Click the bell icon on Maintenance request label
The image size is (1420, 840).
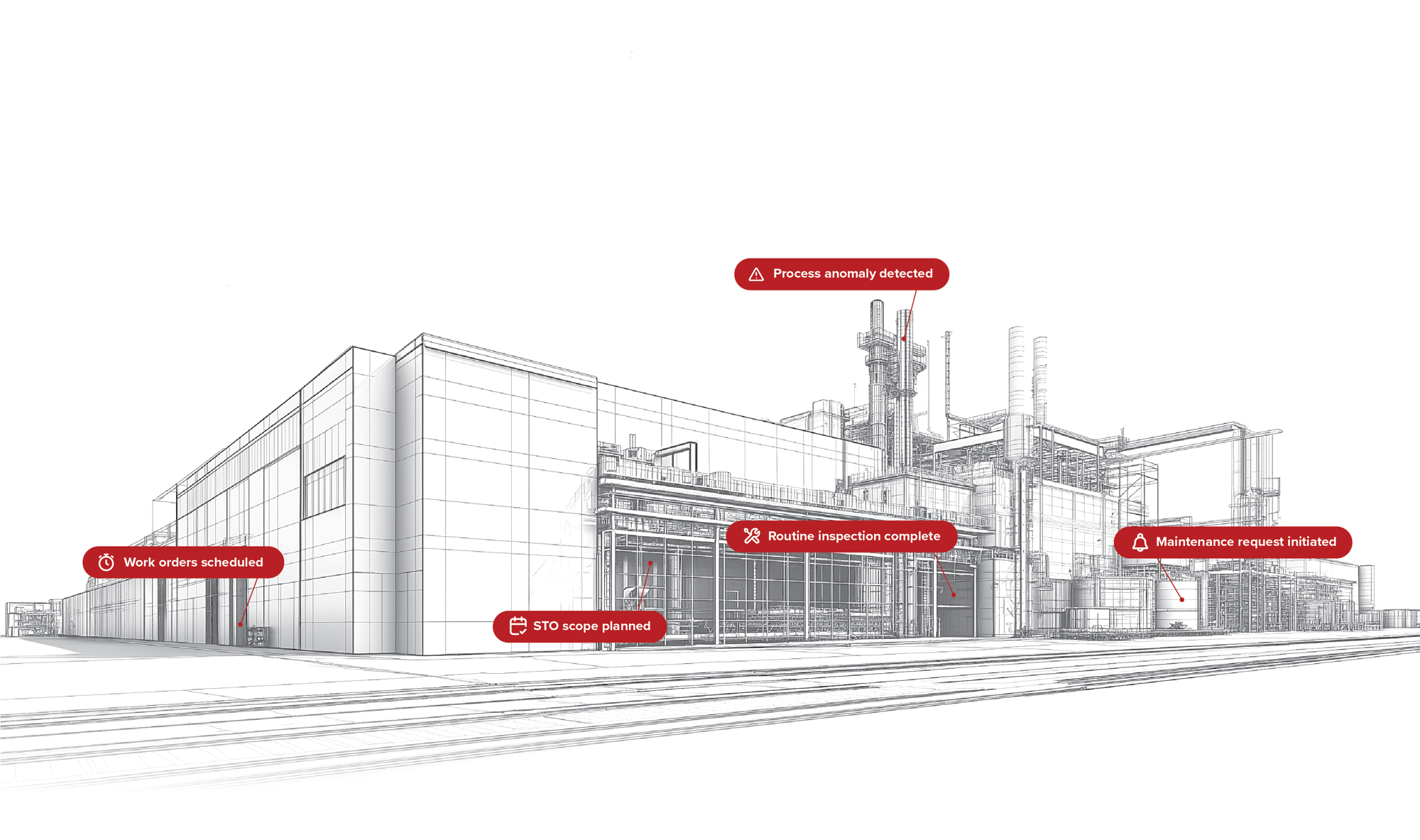pyautogui.click(x=1140, y=542)
